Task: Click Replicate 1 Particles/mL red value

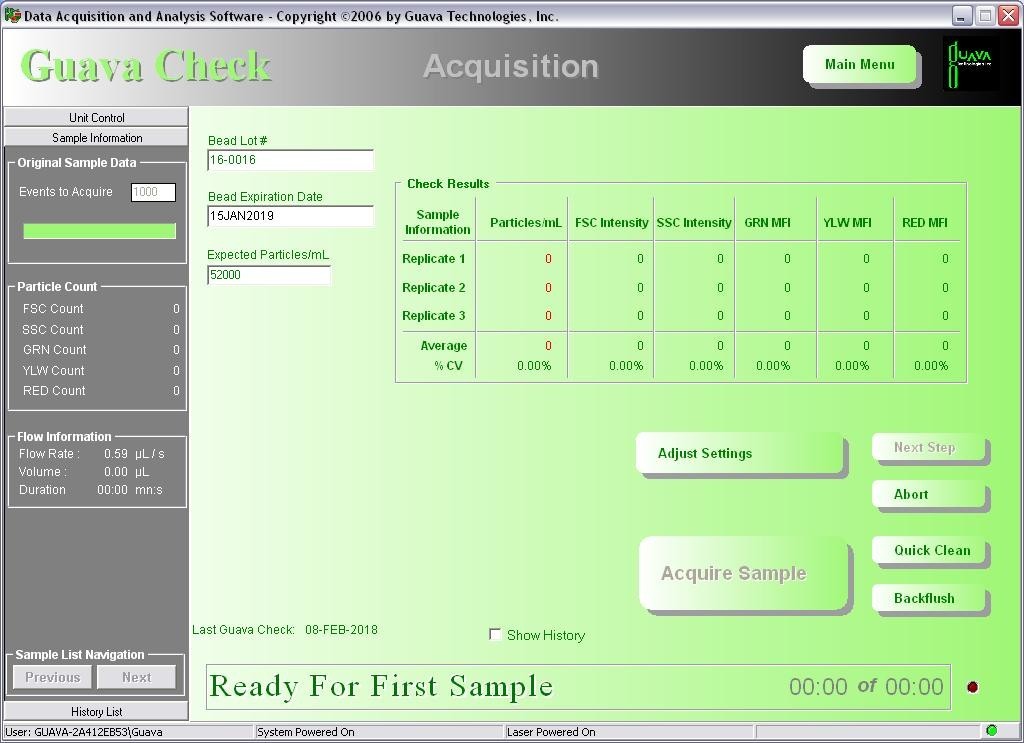Action: point(548,259)
